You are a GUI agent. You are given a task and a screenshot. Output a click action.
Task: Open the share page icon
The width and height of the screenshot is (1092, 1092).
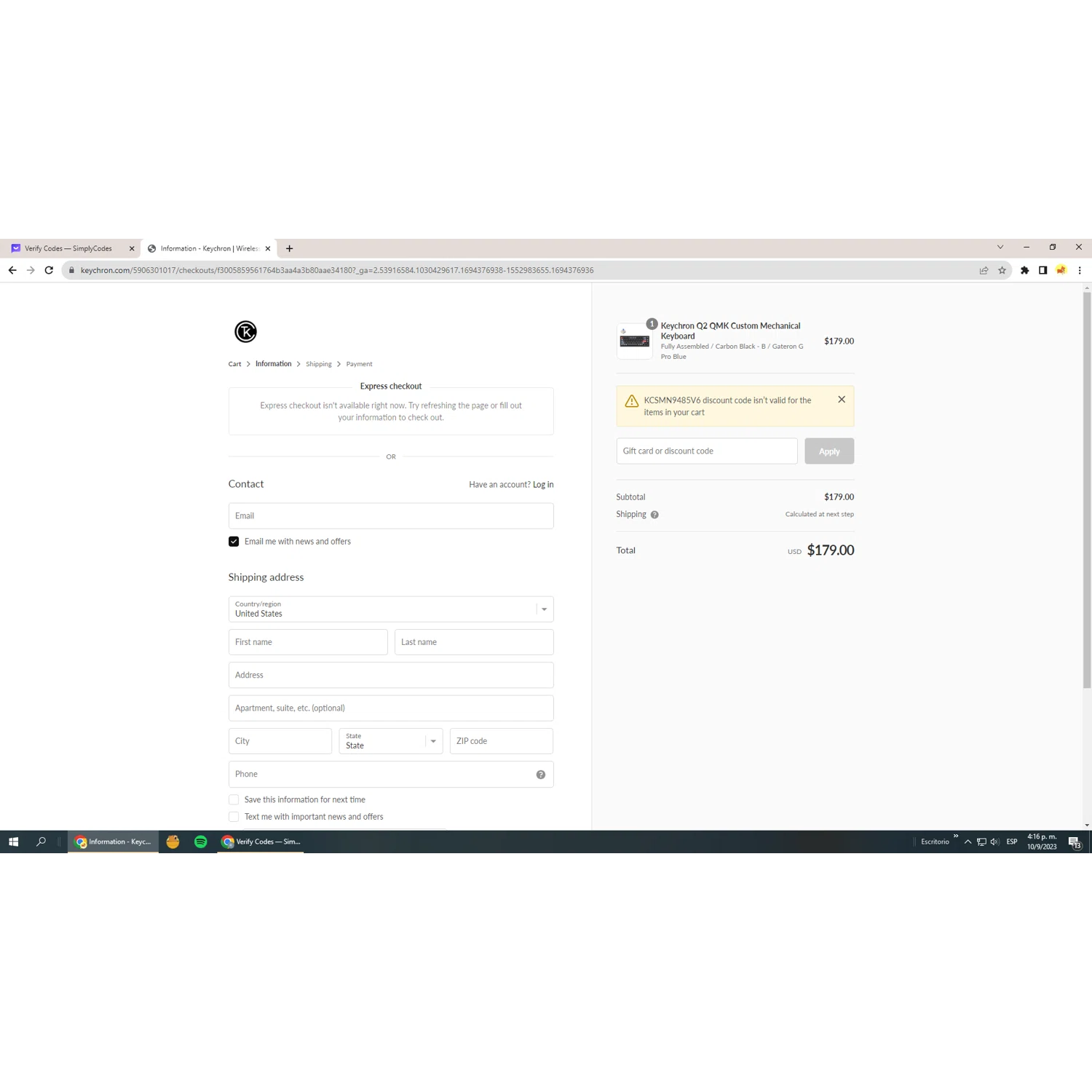coord(984,270)
